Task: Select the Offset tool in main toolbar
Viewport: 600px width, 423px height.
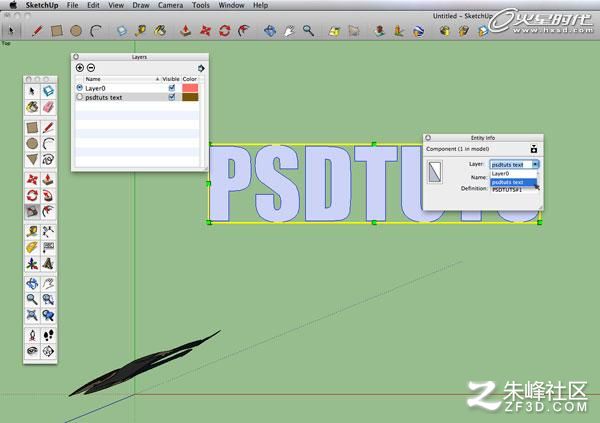Action: pyautogui.click(x=244, y=31)
